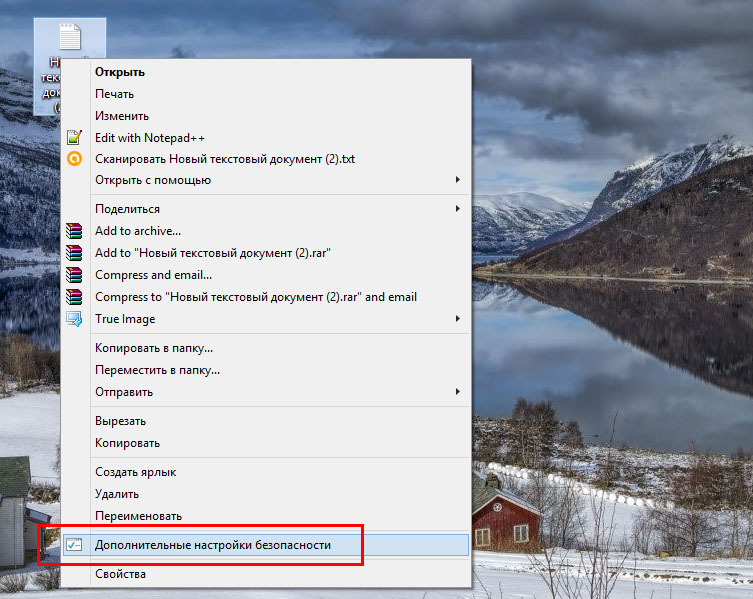
Task: Select the text document icon on desktop
Action: [70, 37]
